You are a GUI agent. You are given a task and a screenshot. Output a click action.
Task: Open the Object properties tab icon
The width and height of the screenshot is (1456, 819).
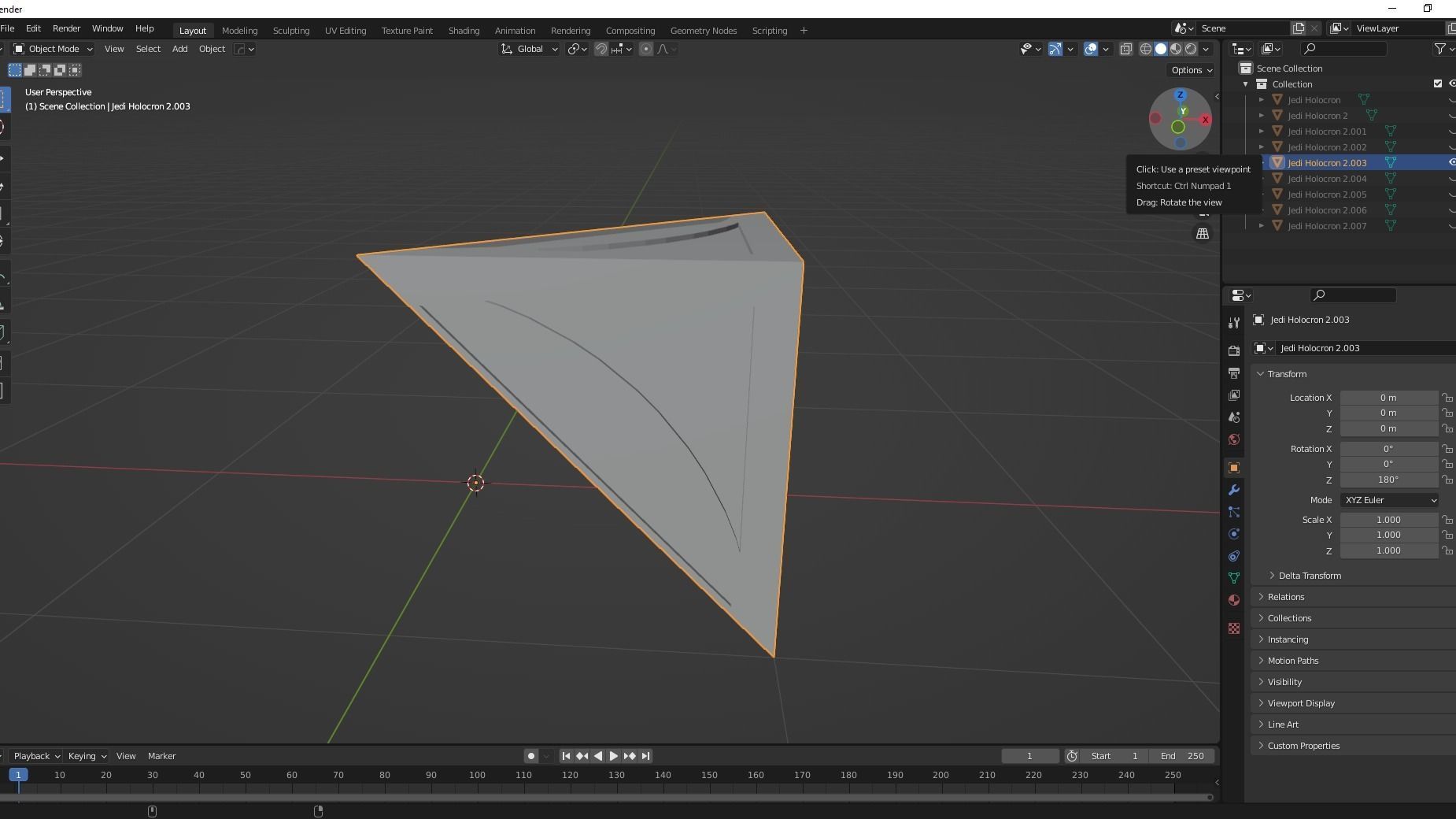(x=1234, y=468)
